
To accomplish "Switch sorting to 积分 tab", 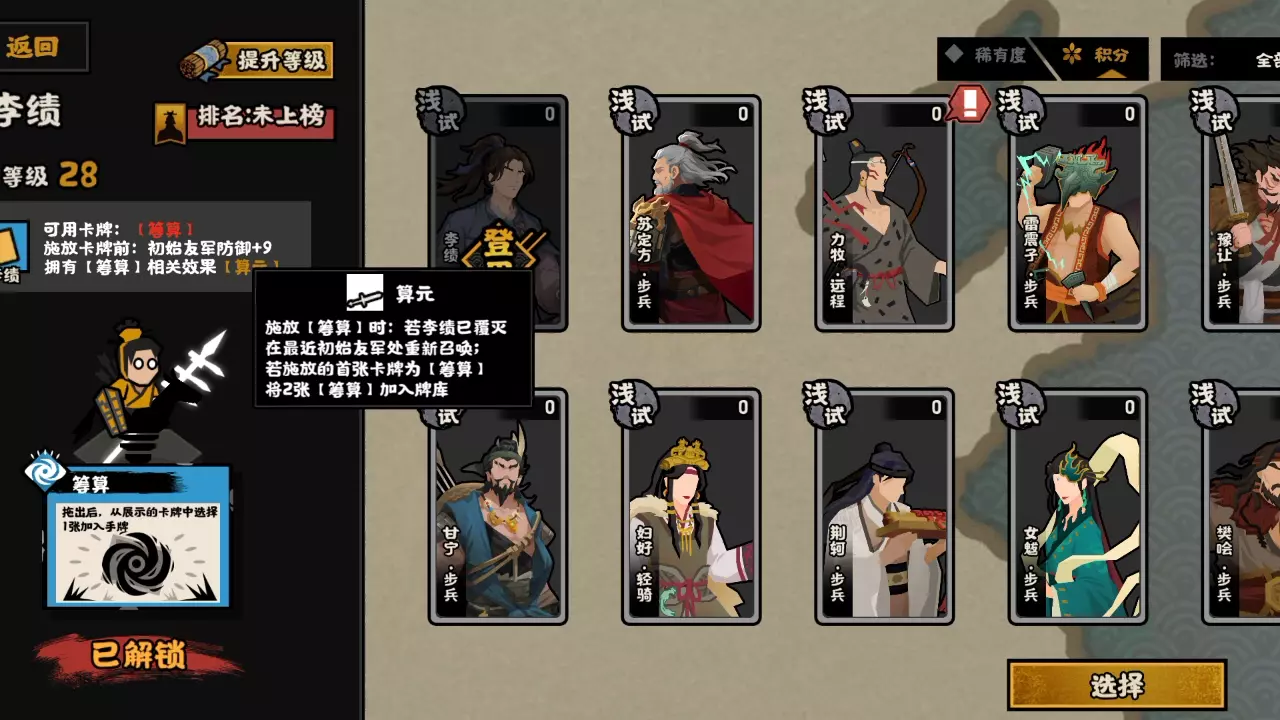I will [1098, 56].
